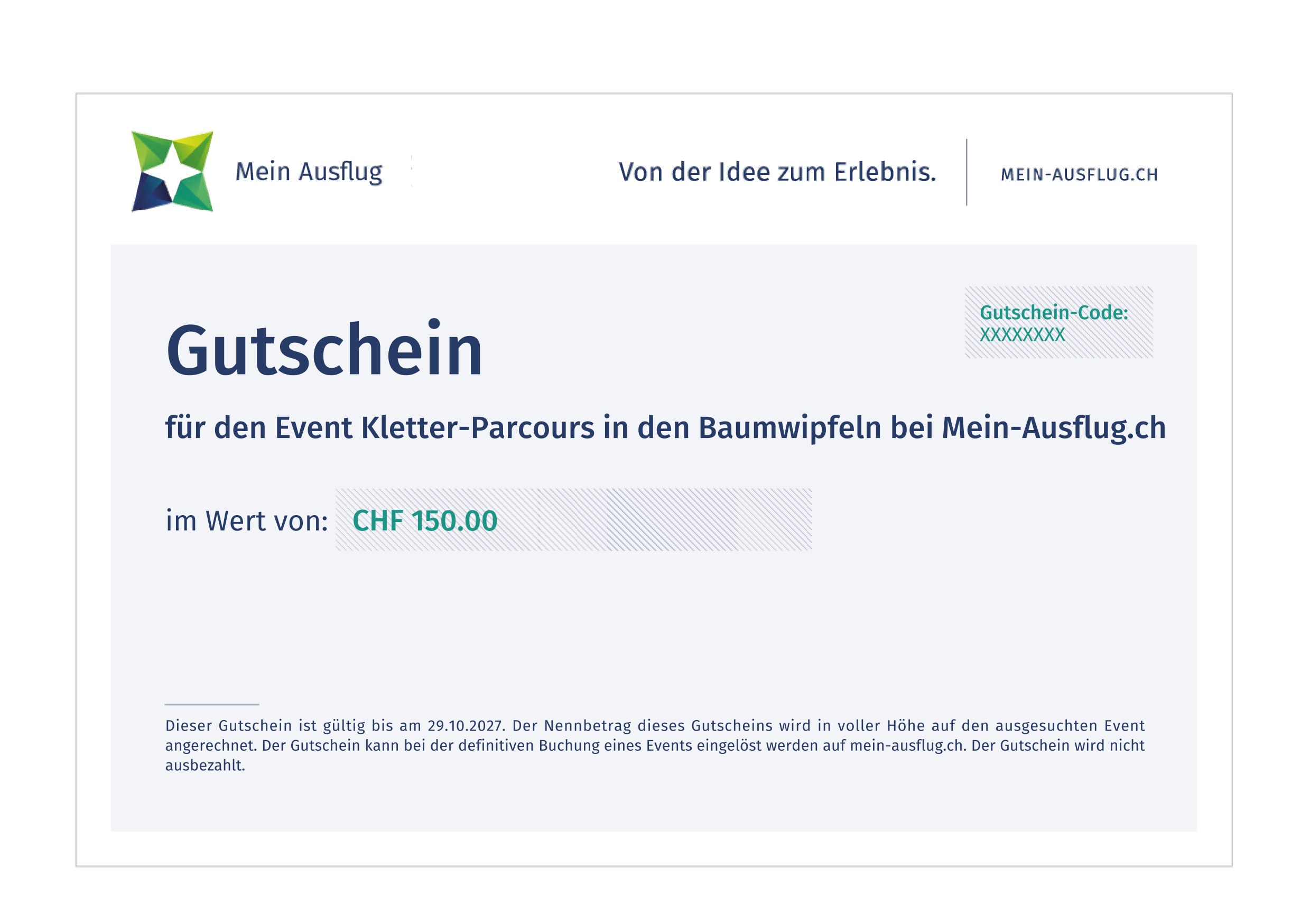Select the amount "CHF 150.00"

point(425,521)
